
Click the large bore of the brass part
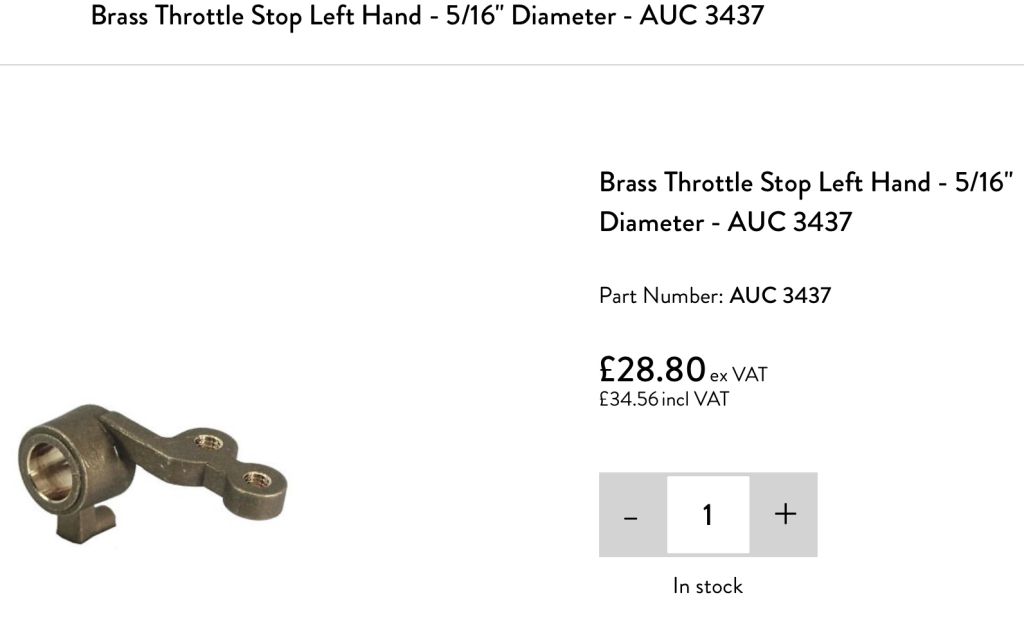pyautogui.click(x=44, y=470)
